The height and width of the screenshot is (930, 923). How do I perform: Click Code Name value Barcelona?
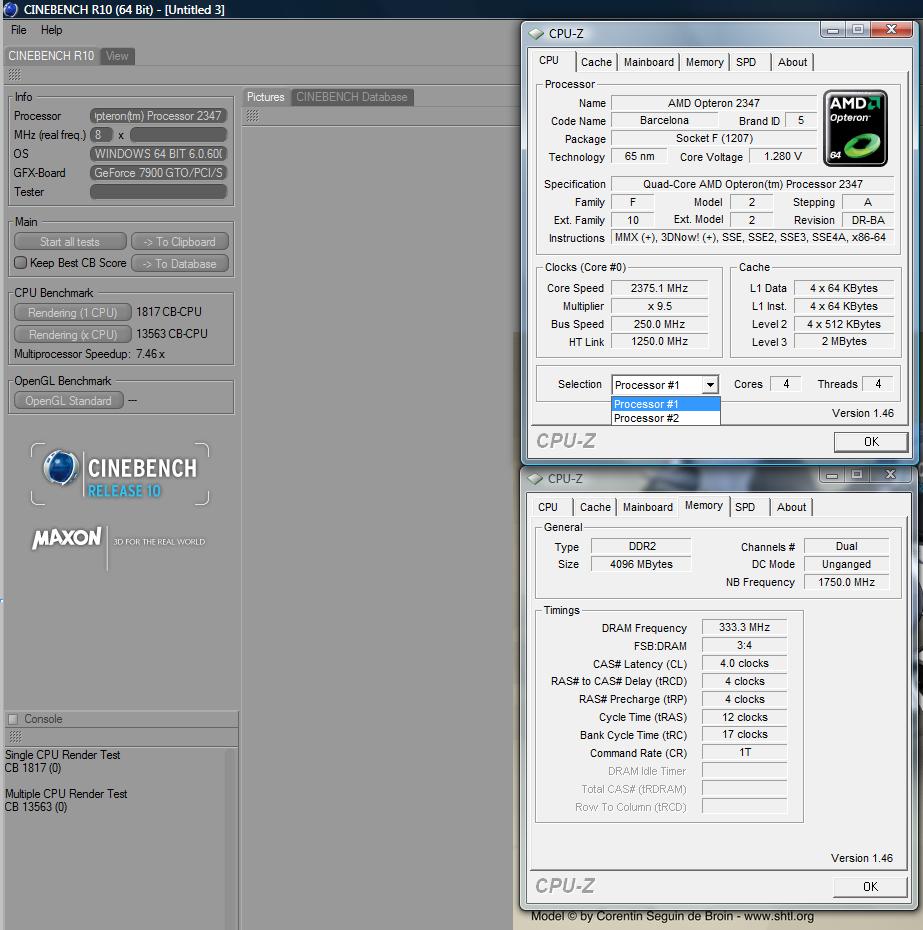pos(664,120)
